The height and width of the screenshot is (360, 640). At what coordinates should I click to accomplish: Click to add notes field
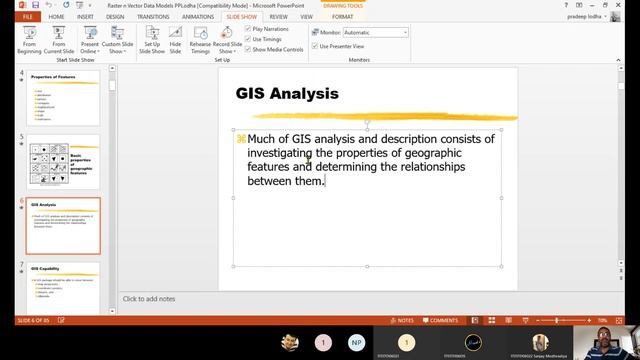click(x=149, y=299)
